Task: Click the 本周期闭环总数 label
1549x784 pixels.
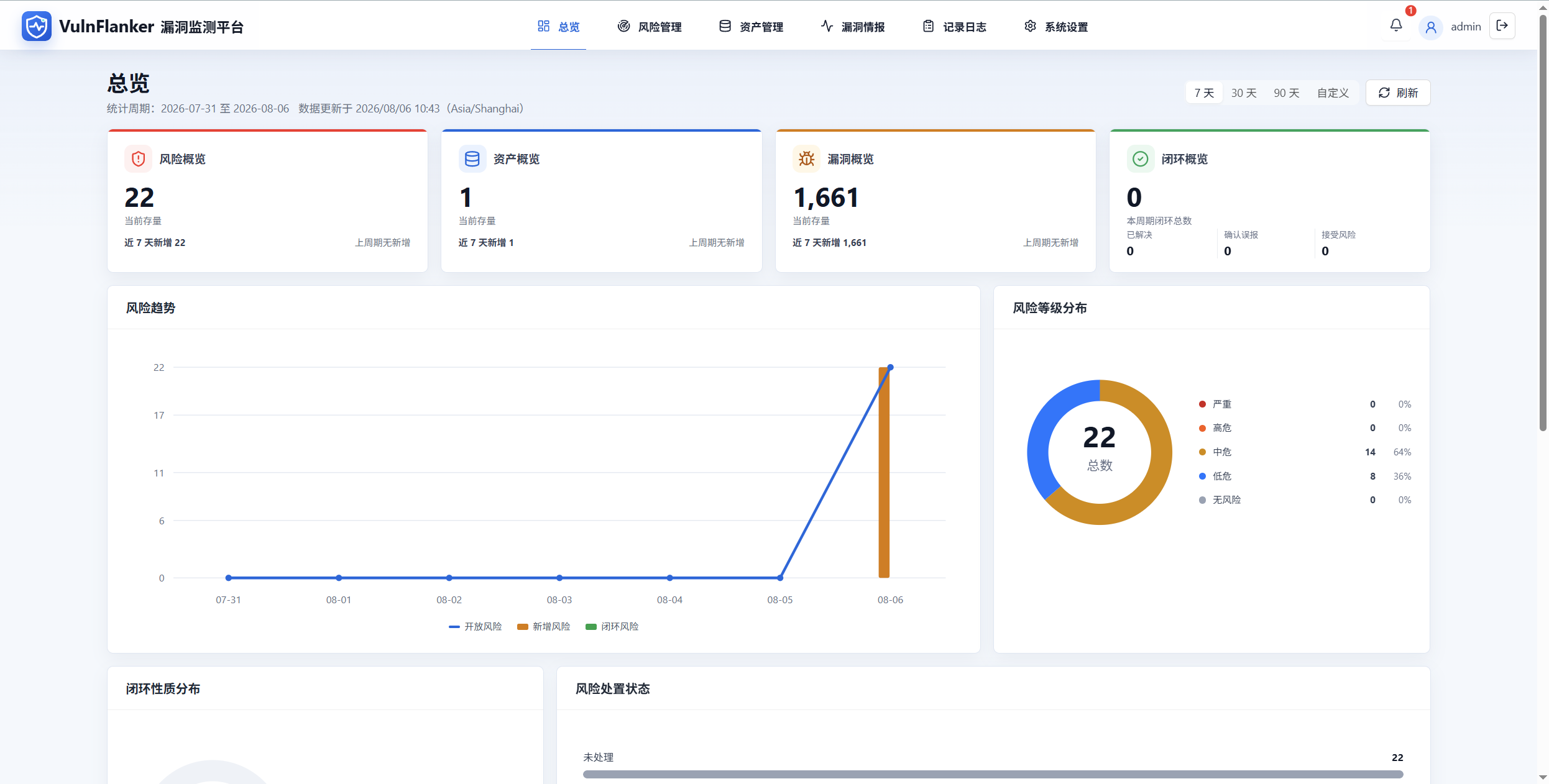Action: click(1159, 221)
